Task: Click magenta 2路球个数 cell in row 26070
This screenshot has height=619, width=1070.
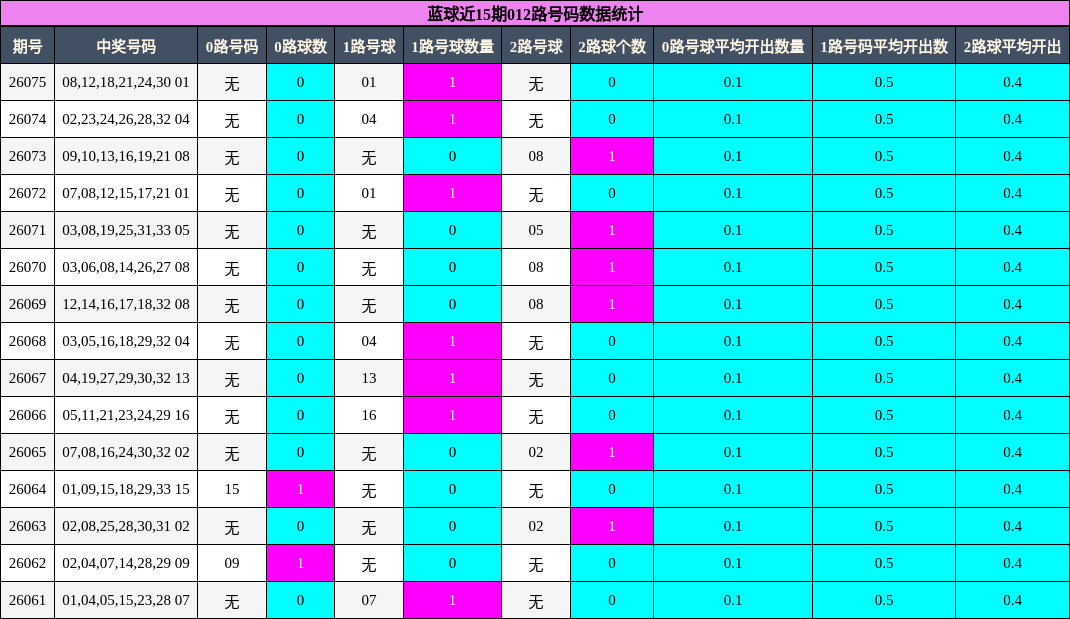Action: click(612, 267)
